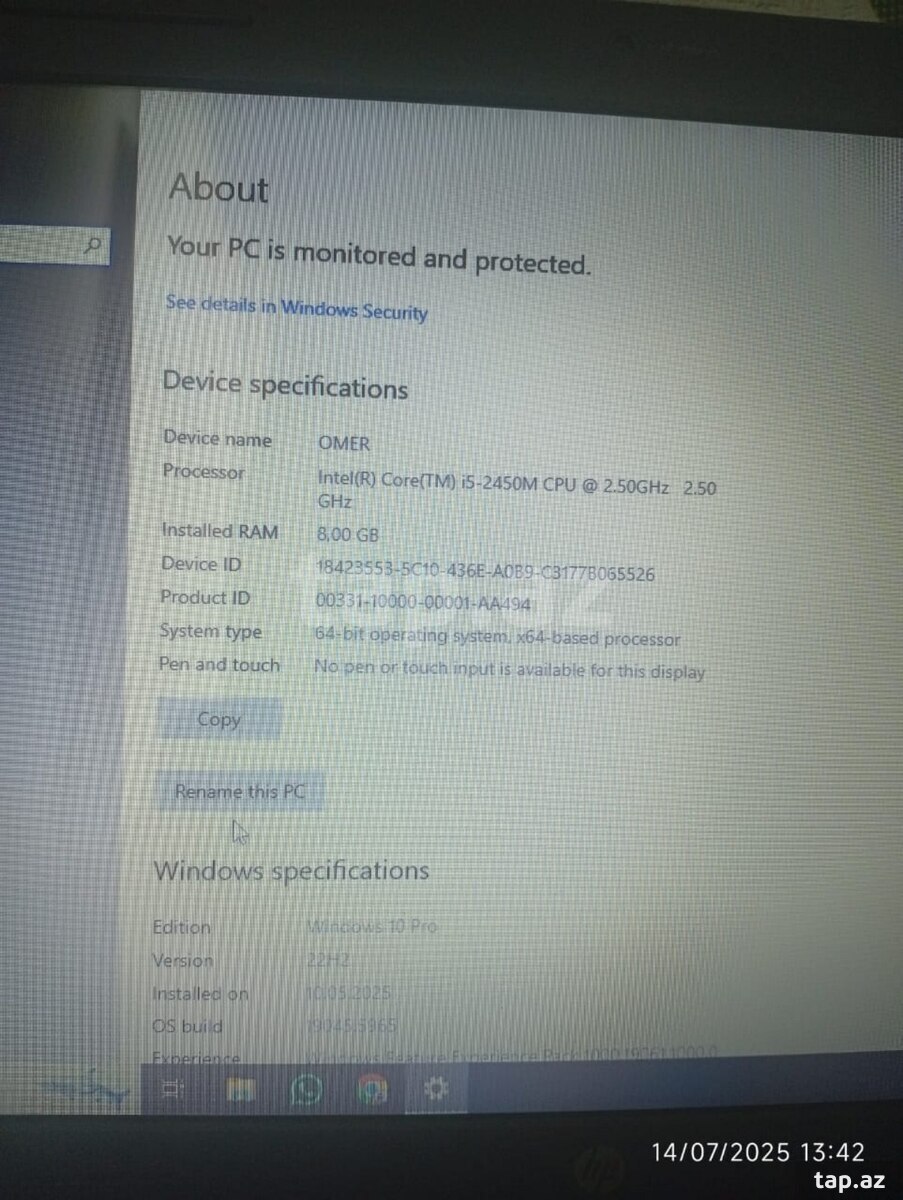
Task: Click the Windows specifications heading
Action: coord(291,870)
